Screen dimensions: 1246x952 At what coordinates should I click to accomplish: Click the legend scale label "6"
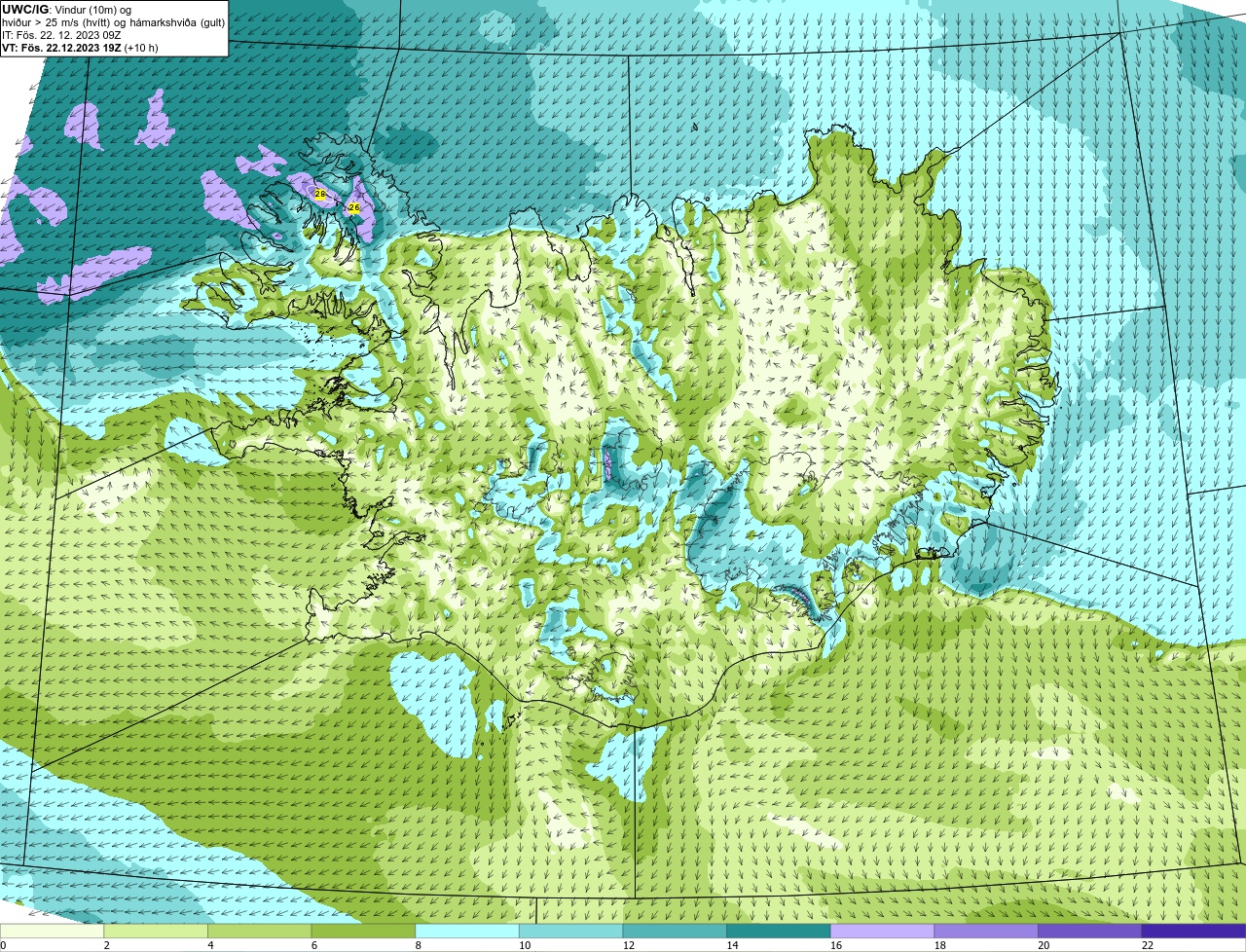click(x=313, y=945)
